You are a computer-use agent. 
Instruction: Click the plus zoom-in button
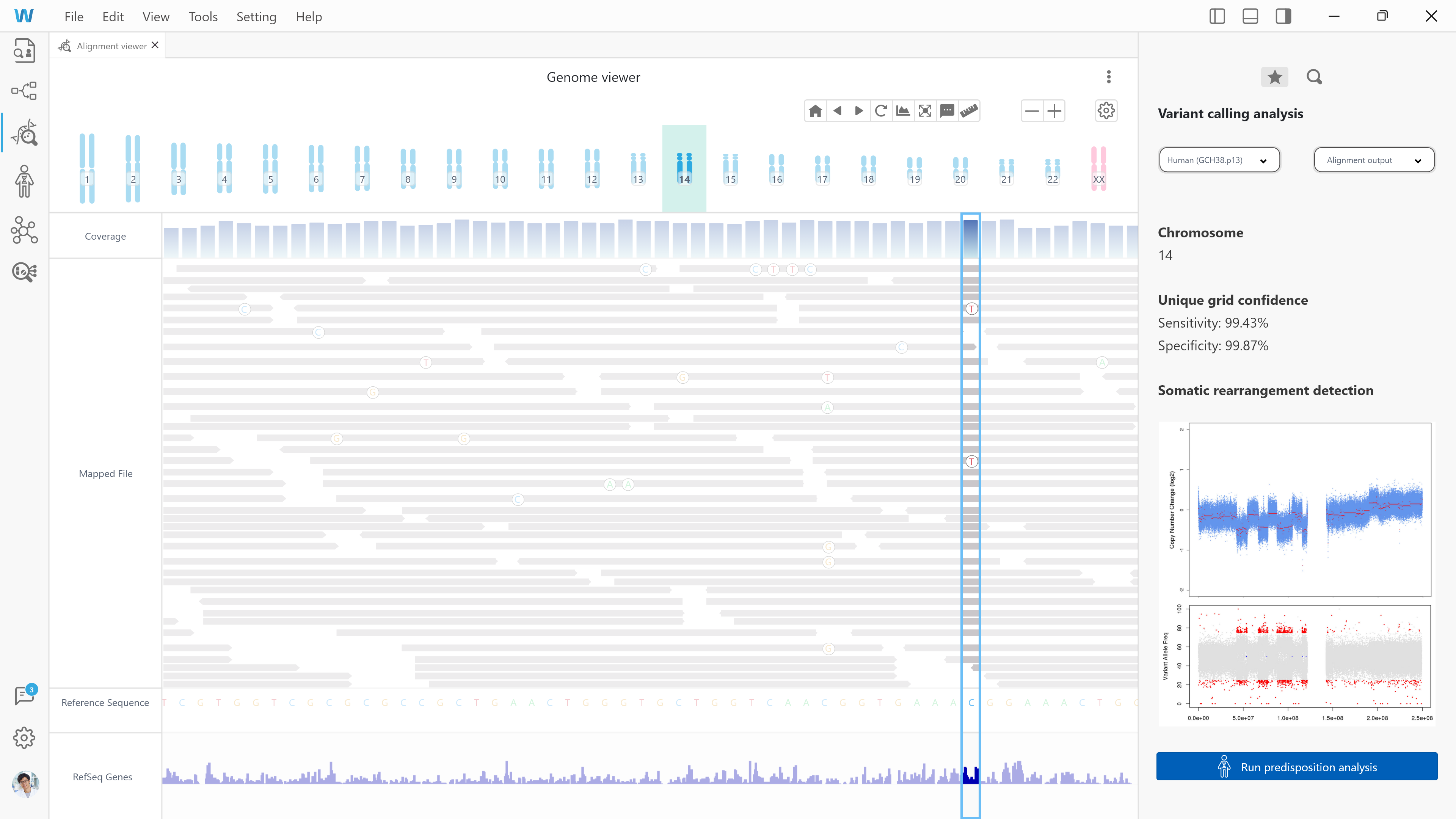1054,111
